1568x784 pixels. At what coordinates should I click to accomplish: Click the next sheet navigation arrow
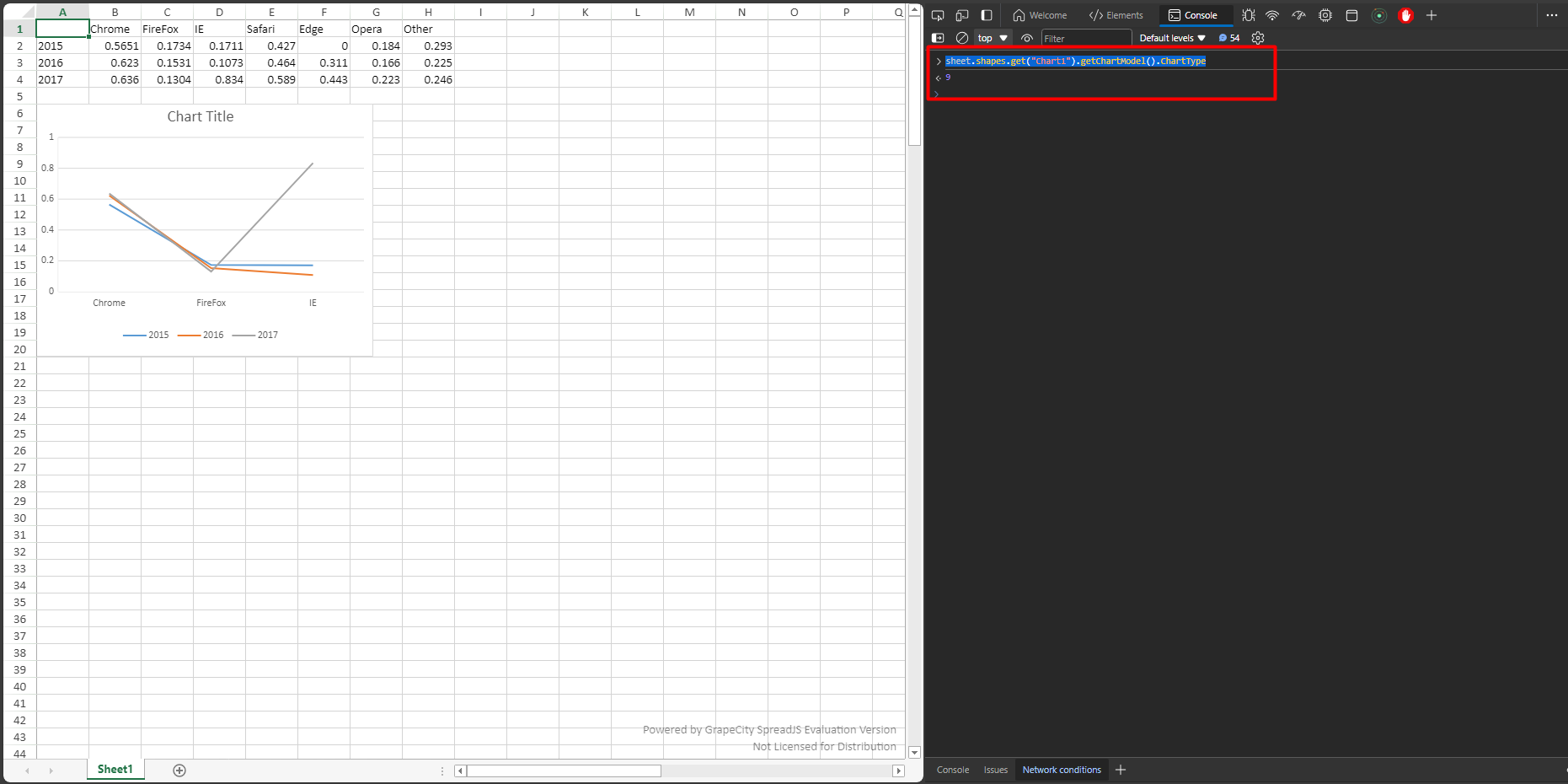tap(51, 771)
